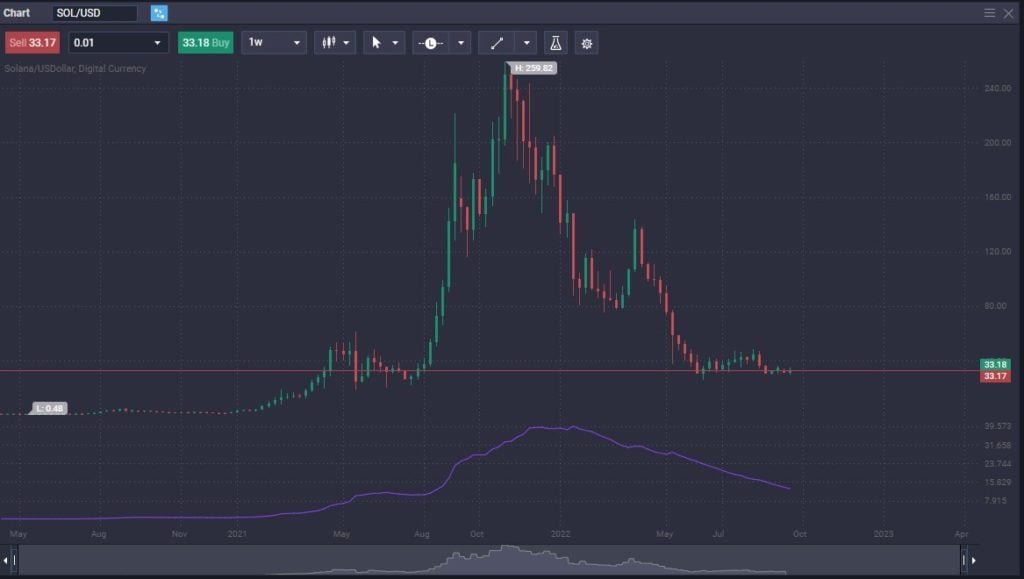
Task: Click the red Sell 33.17 button
Action: click(x=32, y=42)
